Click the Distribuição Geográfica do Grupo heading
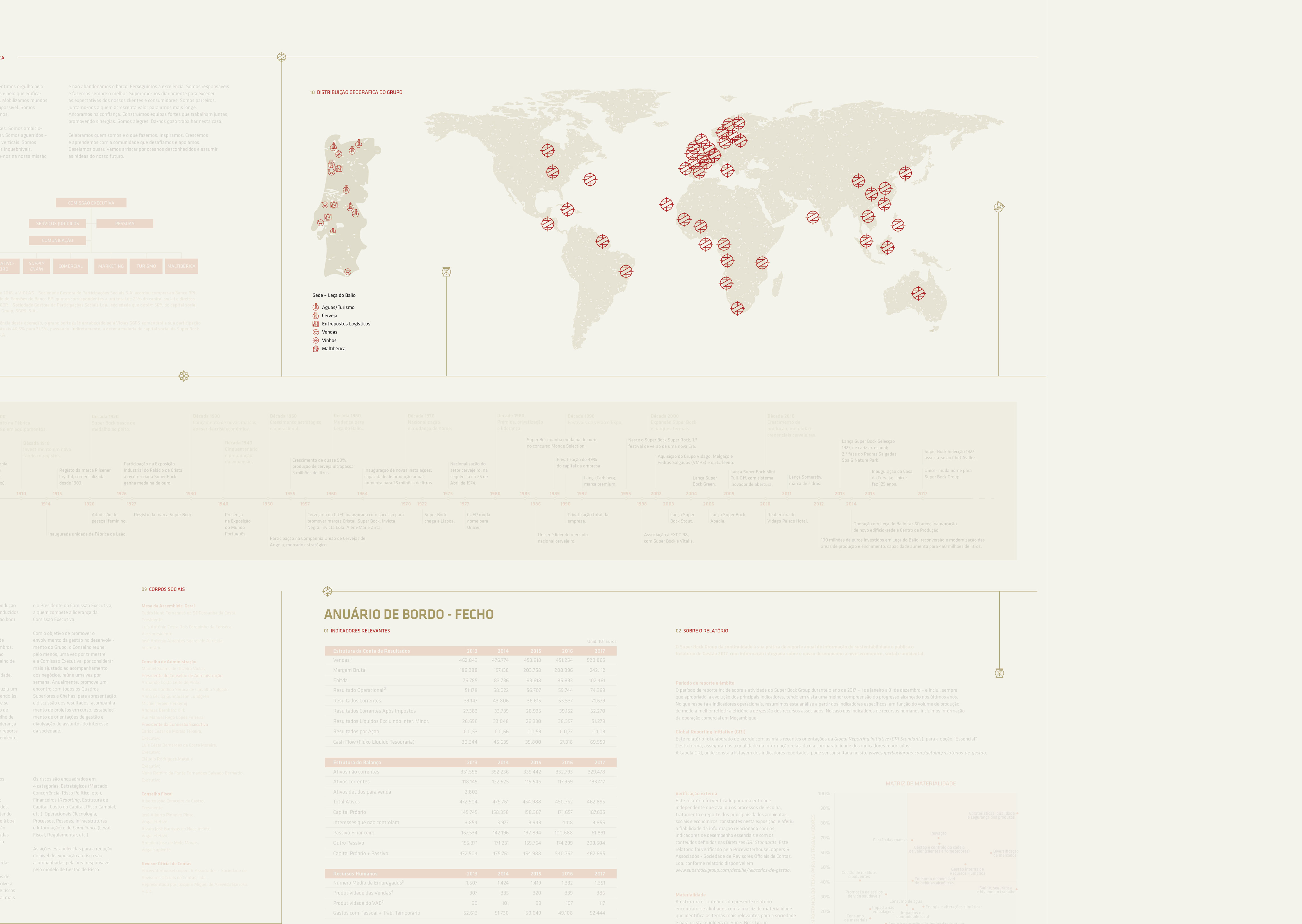The height and width of the screenshot is (924, 1302). [x=359, y=92]
